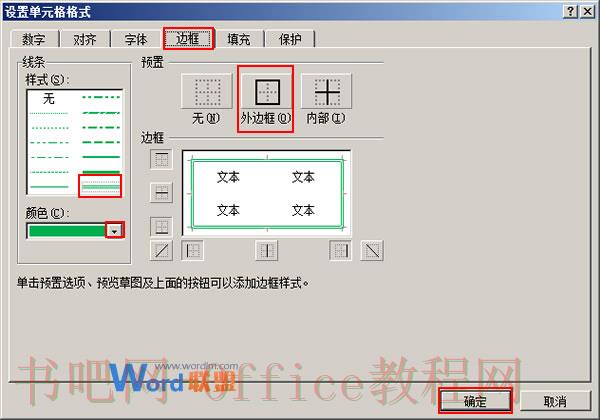Toggle the diagonal up border button
Screen dimensions: 600x420
click(x=161, y=251)
